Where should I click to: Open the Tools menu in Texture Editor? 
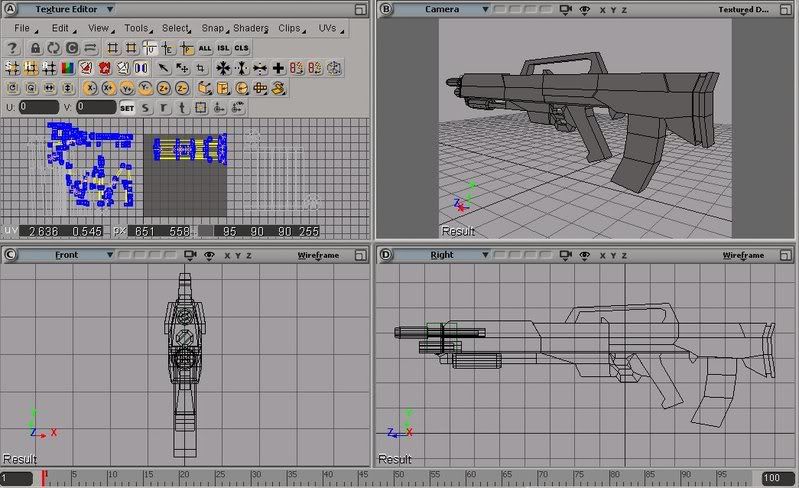[137, 29]
